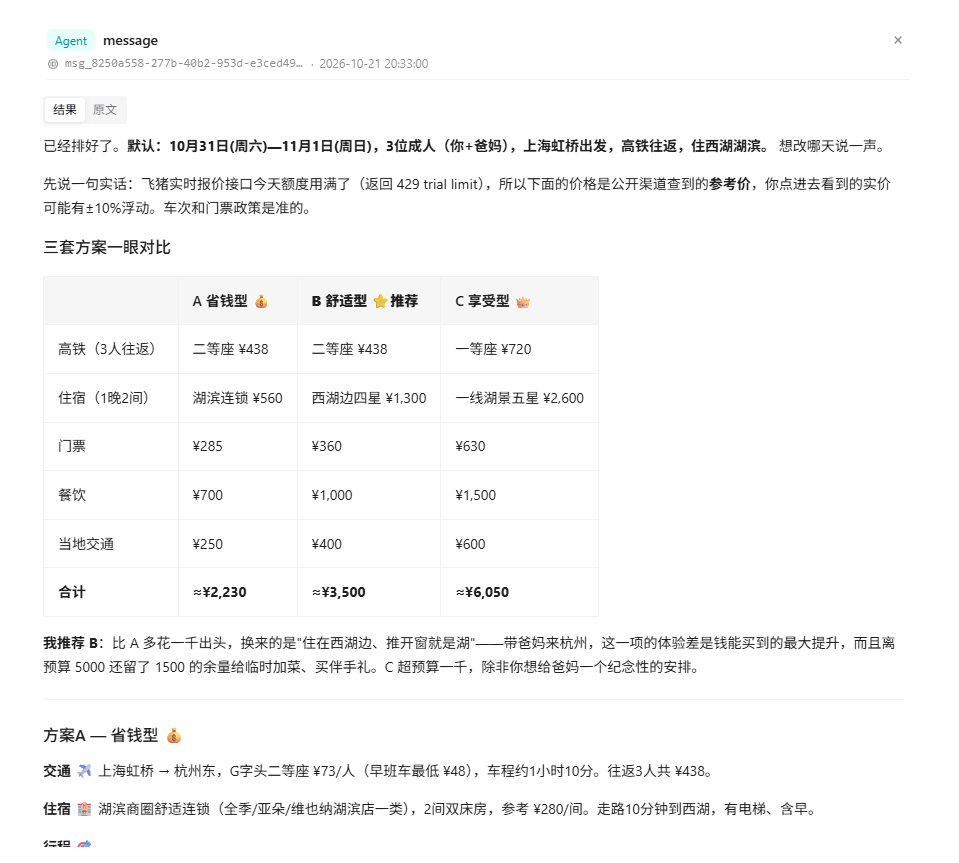Click the ¥700 dining cell
The image size is (959, 863).
click(238, 495)
